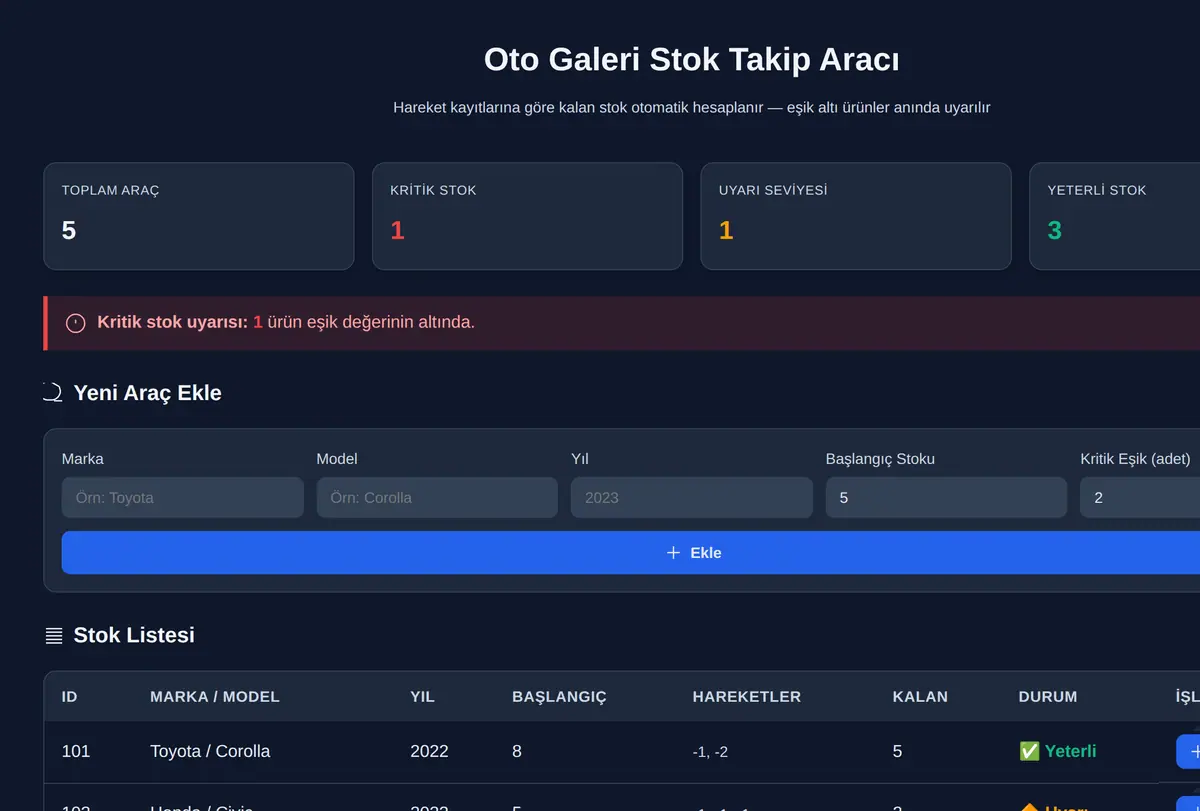Click the Hareketler column header
The height and width of the screenshot is (811, 1200).
[747, 697]
